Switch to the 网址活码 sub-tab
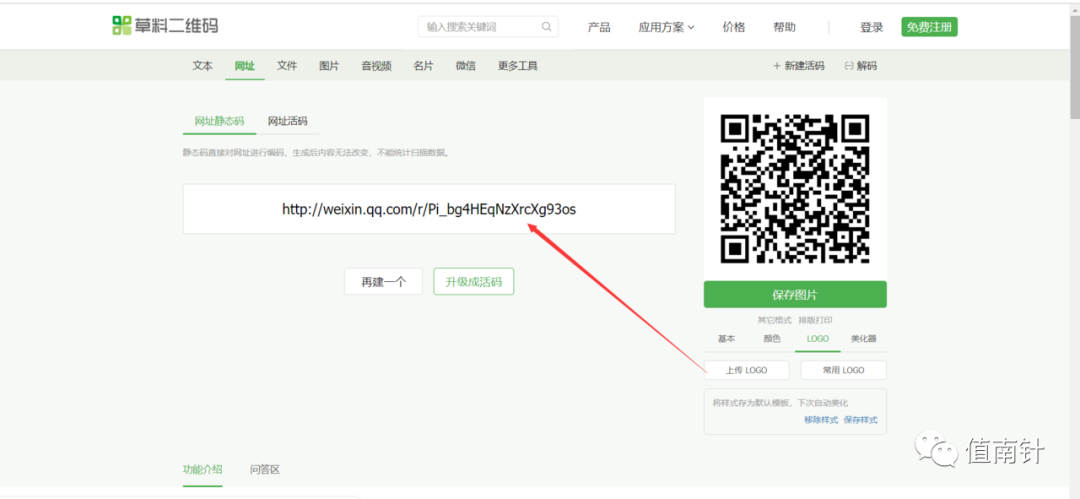This screenshot has width=1080, height=499. 287,121
